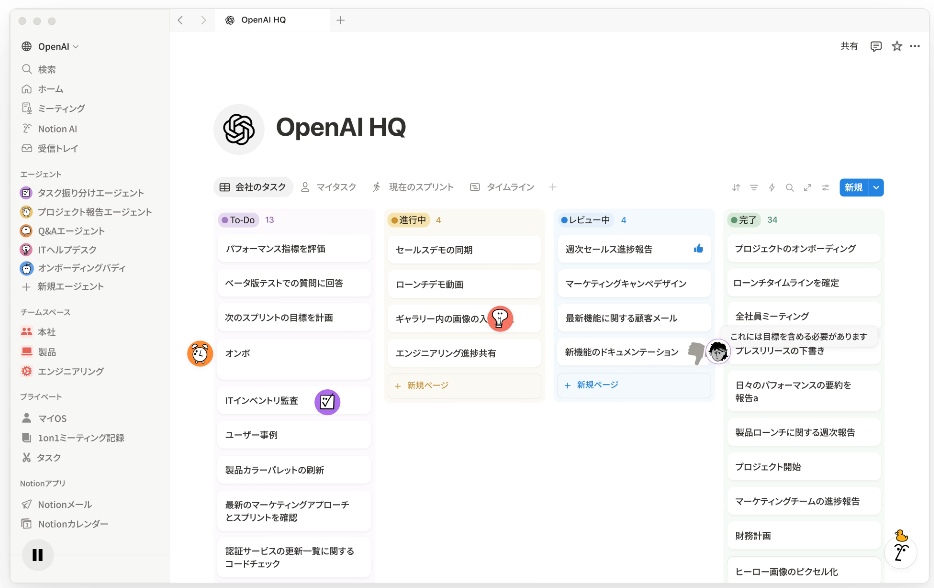Add a new view with plus
This screenshot has width=934, height=588.
(x=553, y=187)
